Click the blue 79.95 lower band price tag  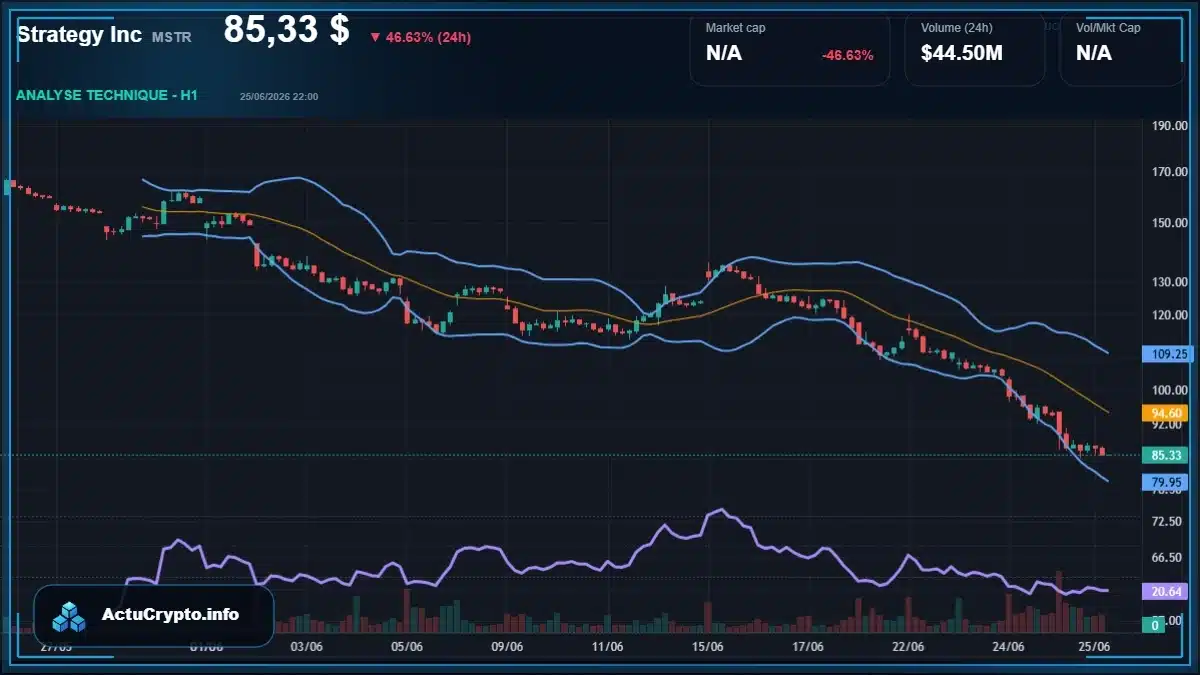point(1167,483)
